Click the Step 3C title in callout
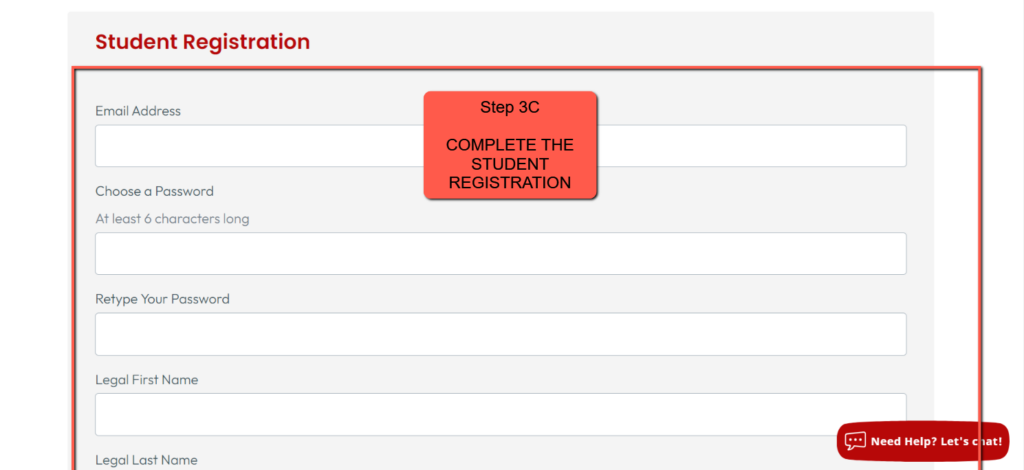Image resolution: width=1024 pixels, height=470 pixels. (510, 107)
